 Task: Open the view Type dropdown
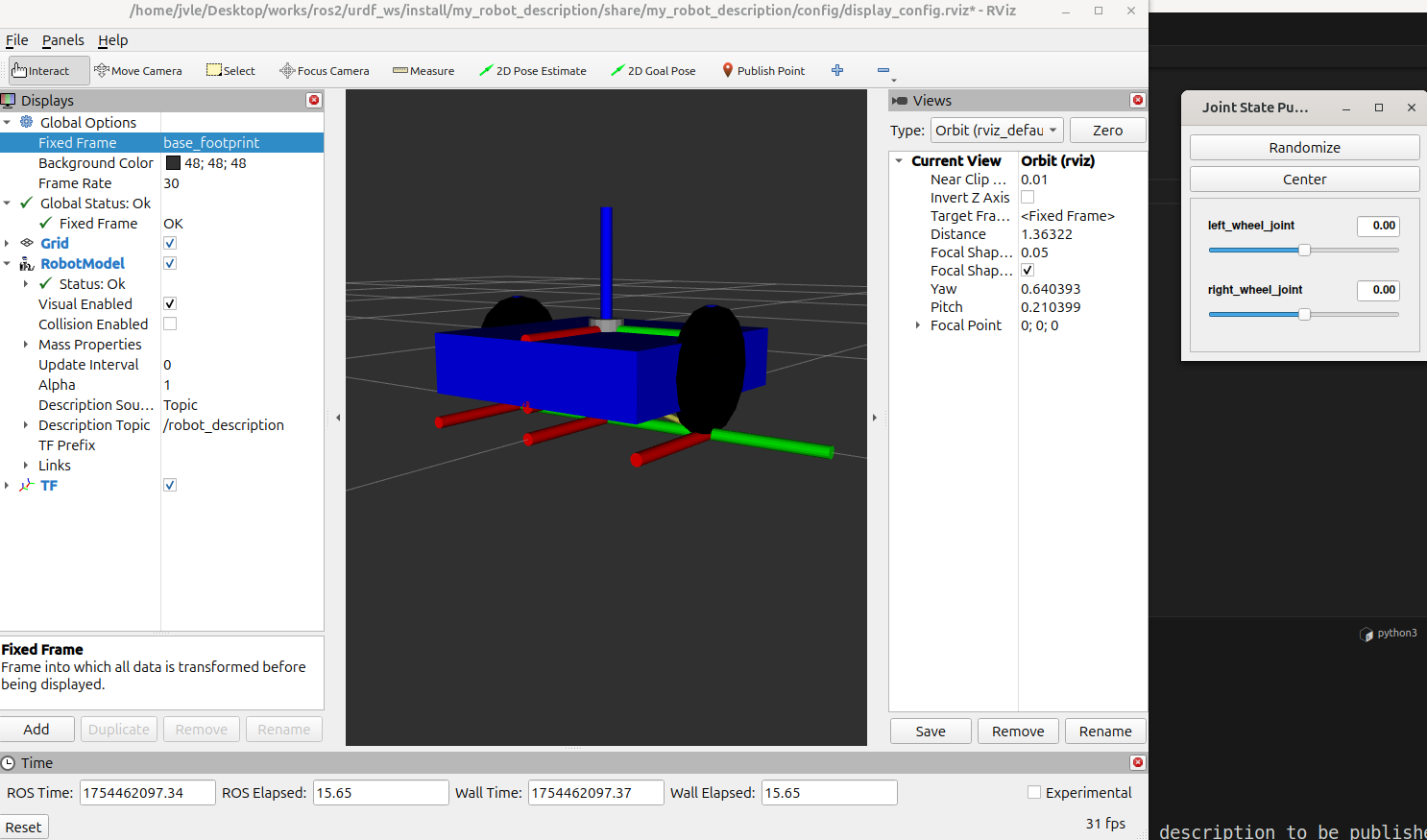(996, 131)
